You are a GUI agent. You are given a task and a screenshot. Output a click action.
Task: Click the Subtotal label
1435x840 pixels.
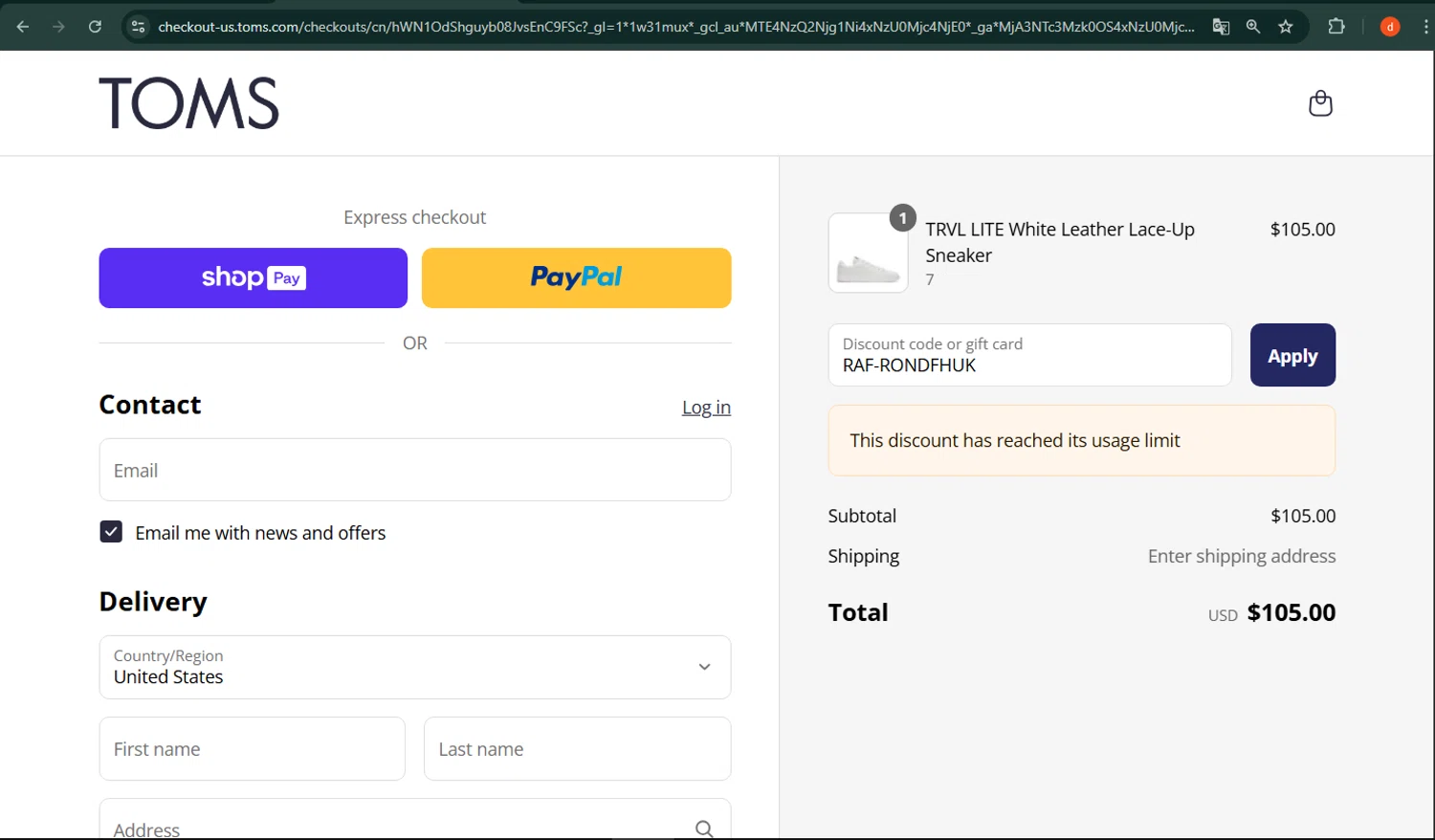point(862,516)
